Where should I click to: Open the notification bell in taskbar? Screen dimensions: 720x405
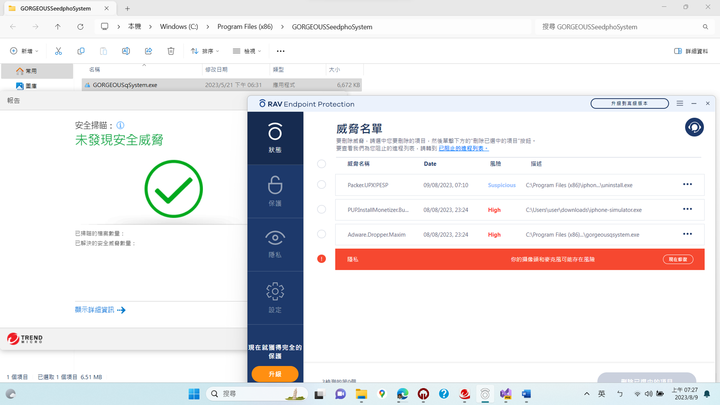[707, 394]
